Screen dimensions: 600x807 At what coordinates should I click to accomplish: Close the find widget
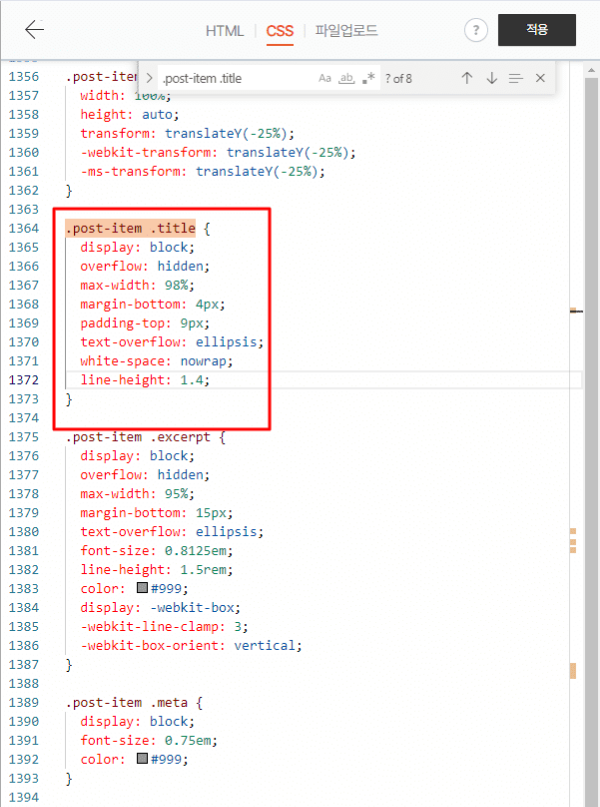point(540,78)
